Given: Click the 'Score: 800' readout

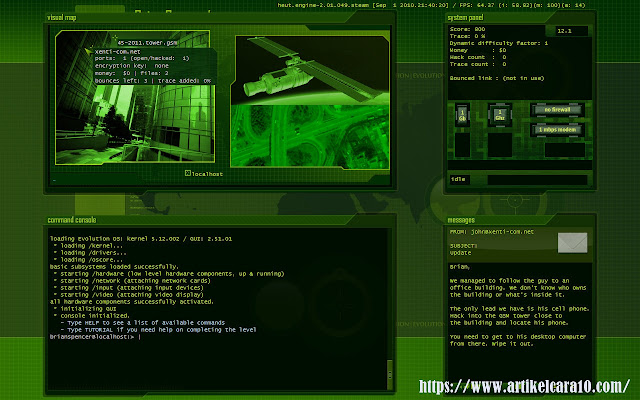Looking at the screenshot, I should (x=467, y=29).
